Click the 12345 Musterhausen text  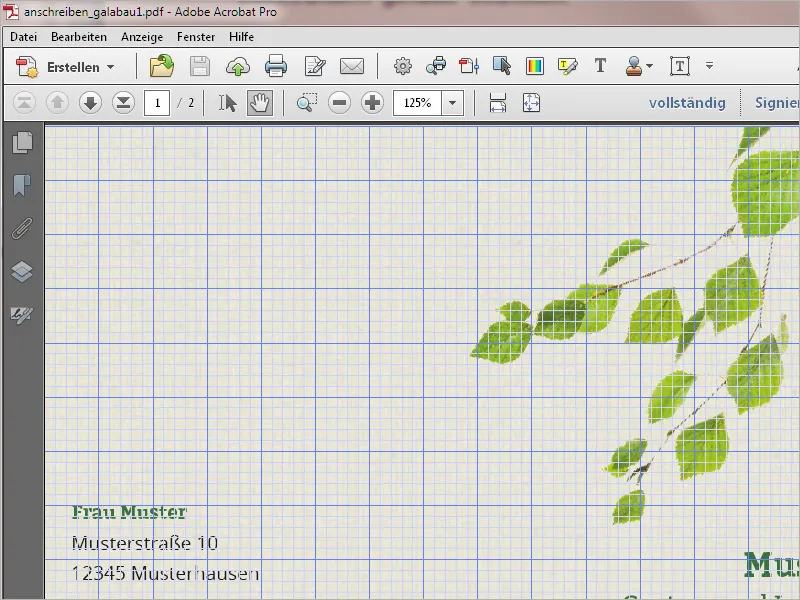165,573
